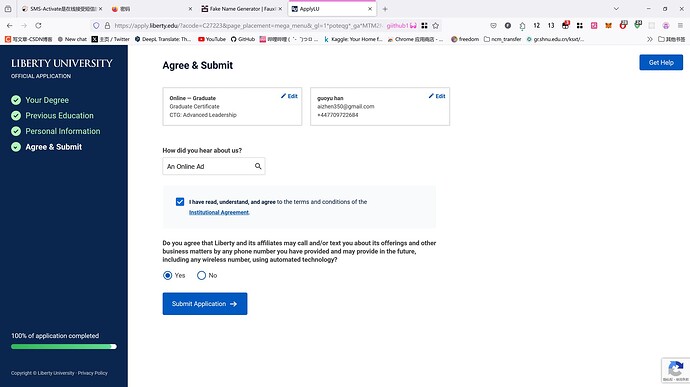List all tabs with the dropdown chevron
This screenshot has height=387, width=690.
[616, 9]
